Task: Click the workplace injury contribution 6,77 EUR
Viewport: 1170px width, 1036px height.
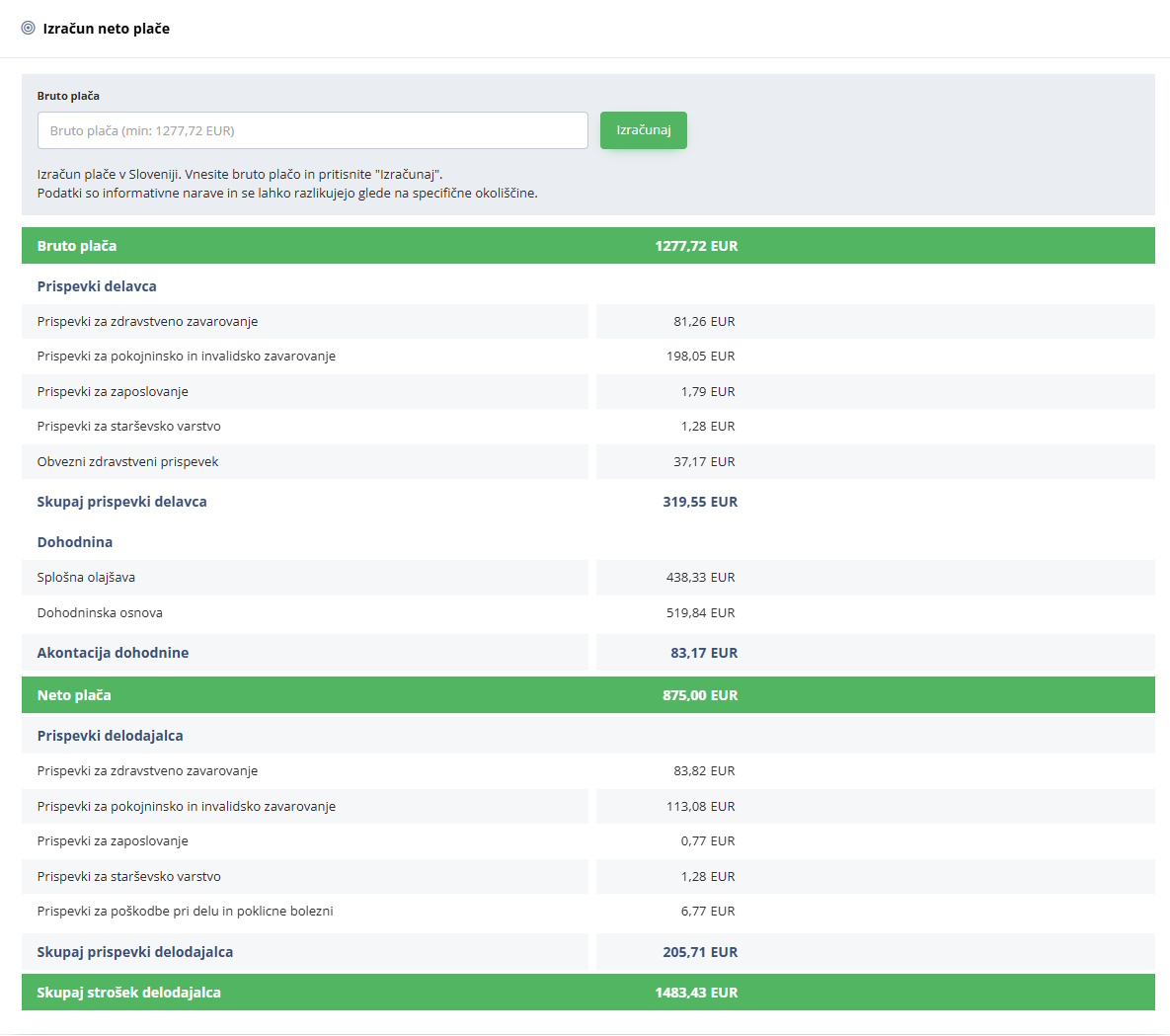Action: click(707, 912)
